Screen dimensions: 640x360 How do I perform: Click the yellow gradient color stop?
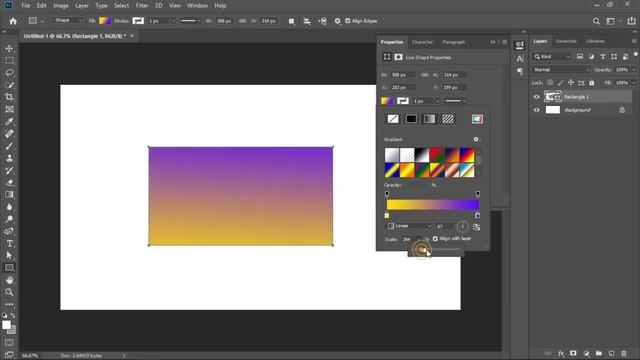click(387, 216)
